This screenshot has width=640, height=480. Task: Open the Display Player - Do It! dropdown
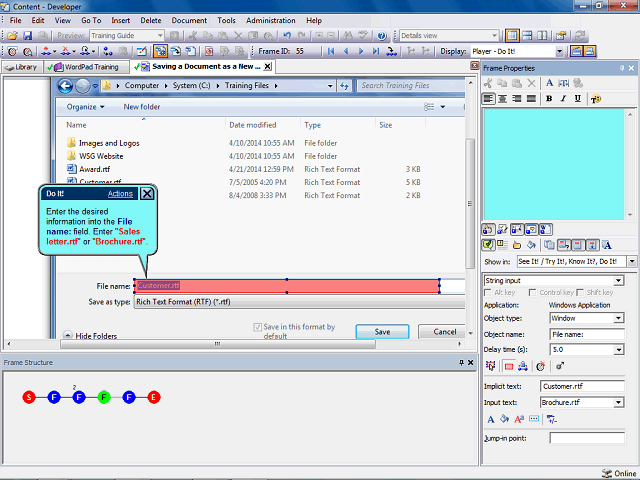pos(560,51)
